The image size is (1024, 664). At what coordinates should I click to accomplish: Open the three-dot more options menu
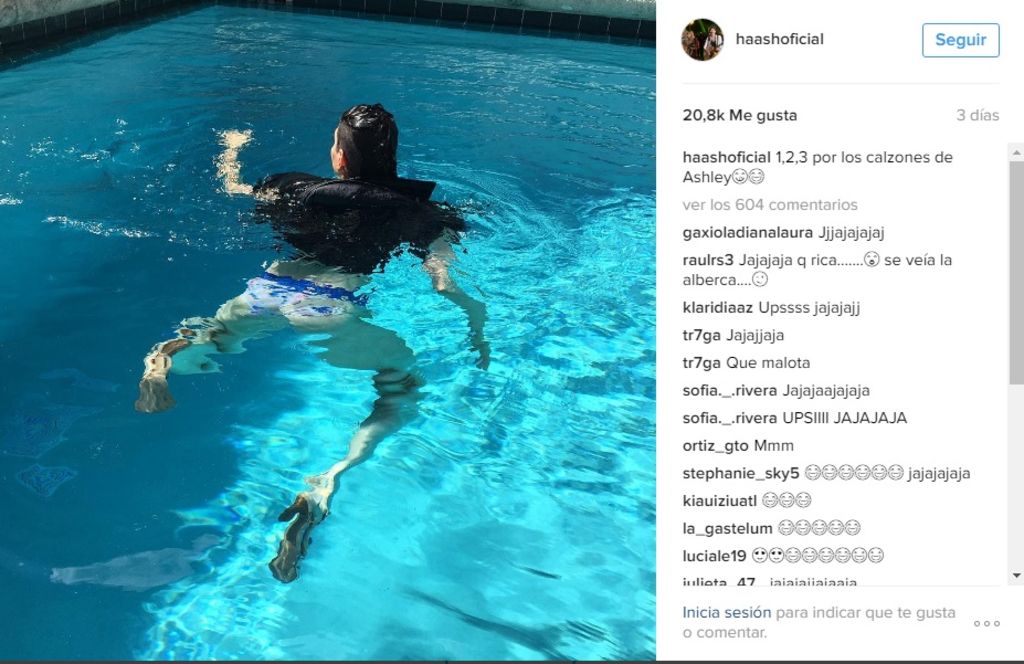click(986, 624)
